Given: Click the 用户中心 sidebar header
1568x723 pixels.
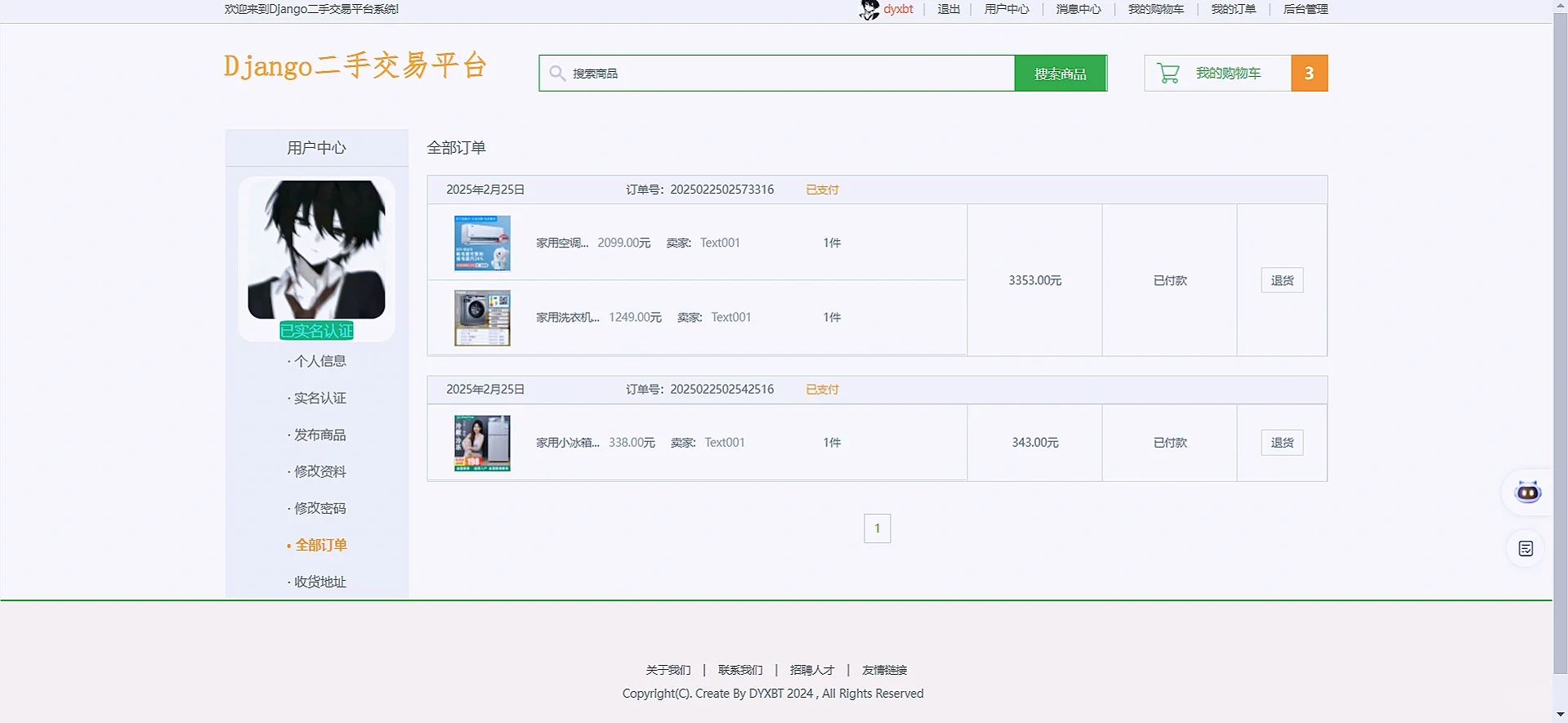Looking at the screenshot, I should tap(317, 148).
